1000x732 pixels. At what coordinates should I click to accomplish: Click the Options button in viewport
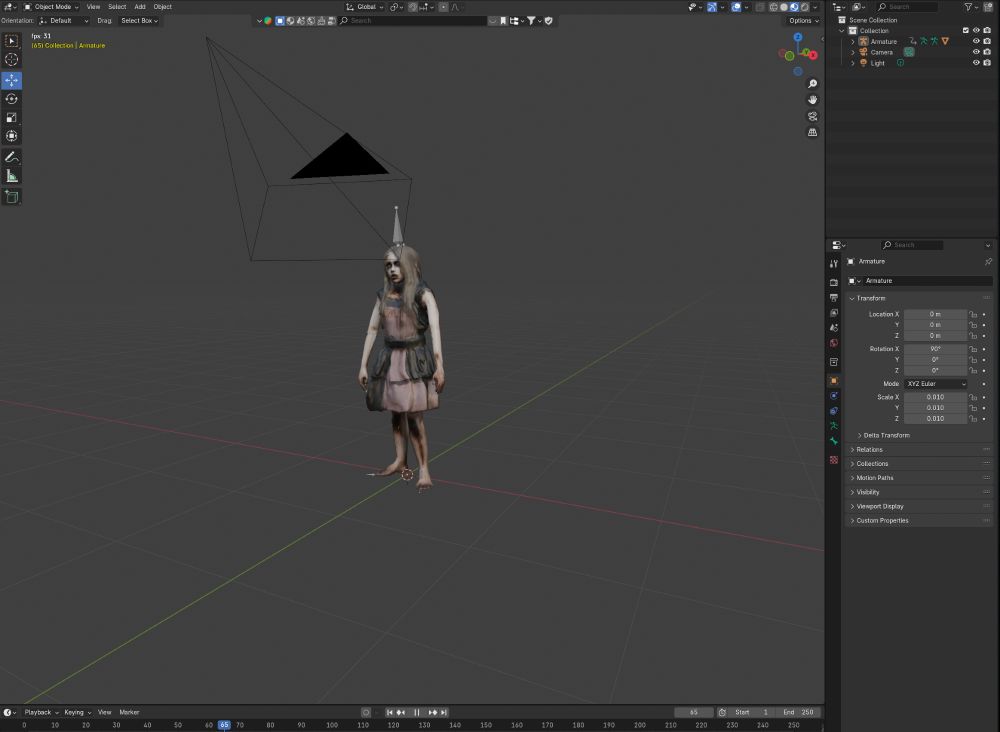[x=802, y=20]
